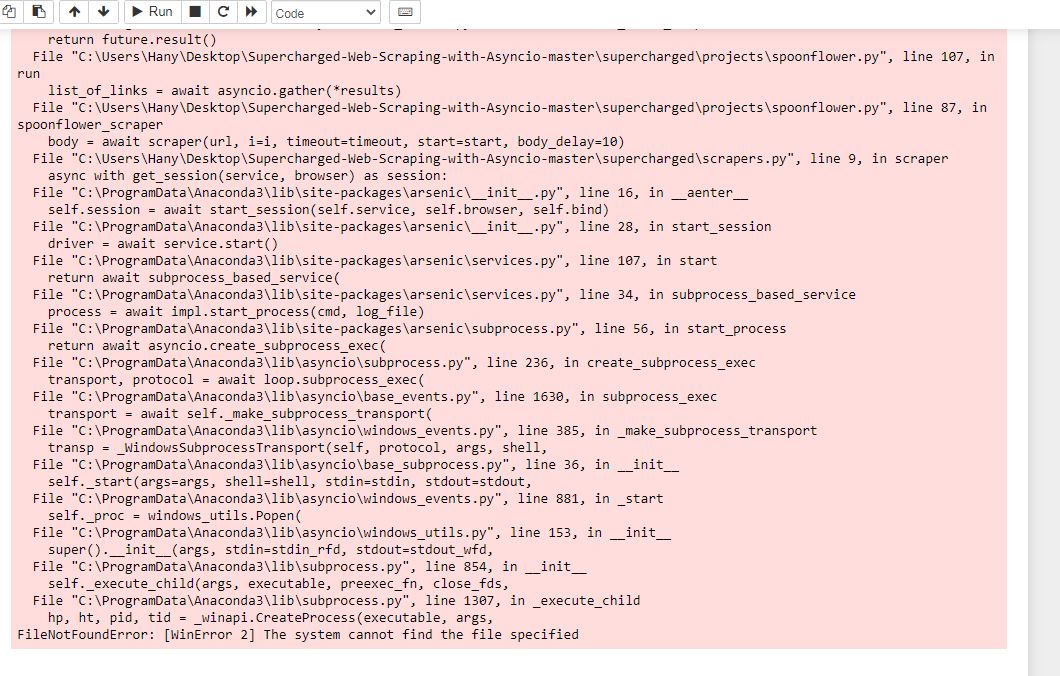Click the windows_events.py line 881 in _start entry
The image size is (1060, 676).
pos(348,499)
